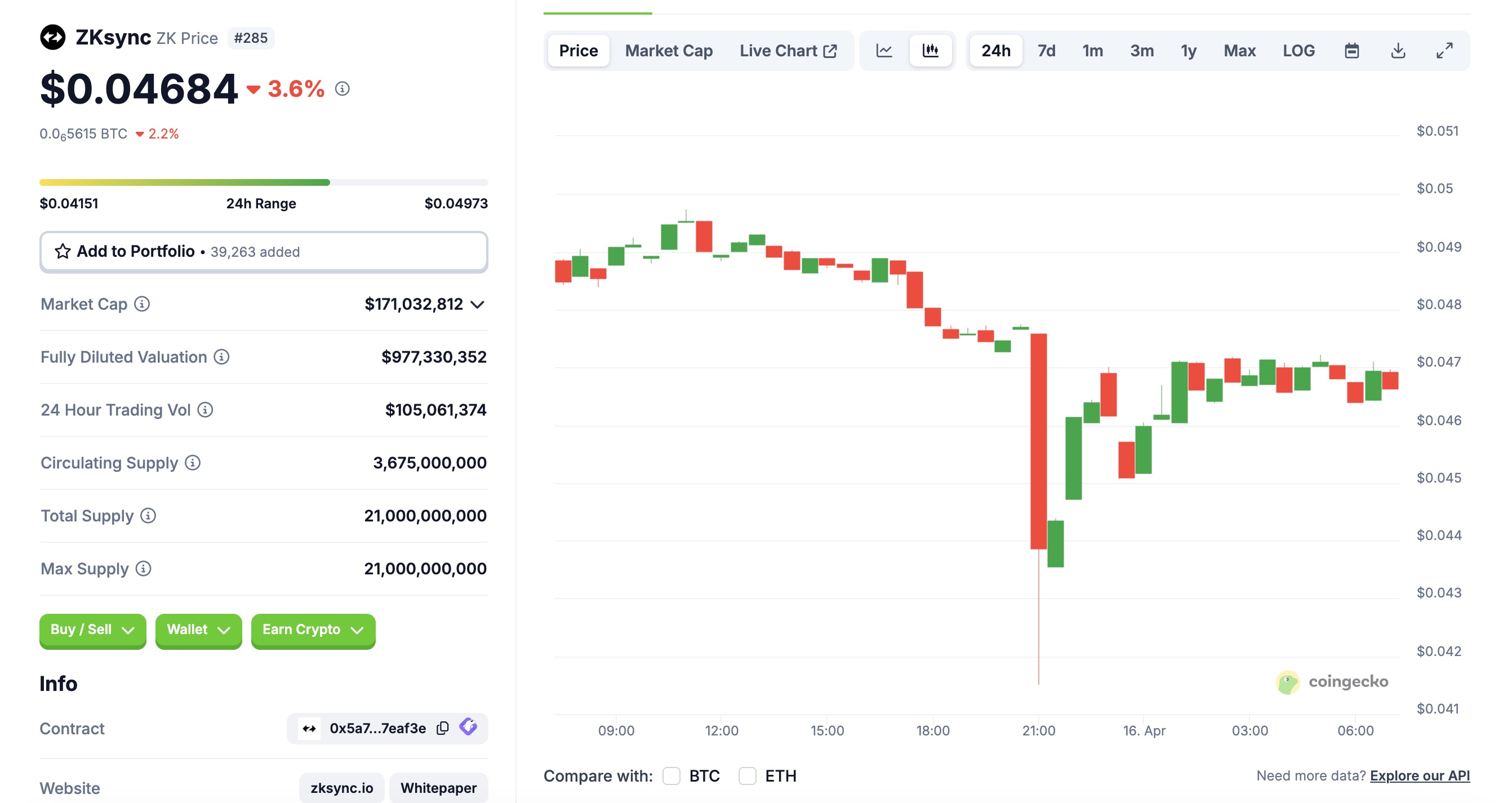The image size is (1512, 803).
Task: Click the 24h Range progress bar
Action: click(x=264, y=182)
